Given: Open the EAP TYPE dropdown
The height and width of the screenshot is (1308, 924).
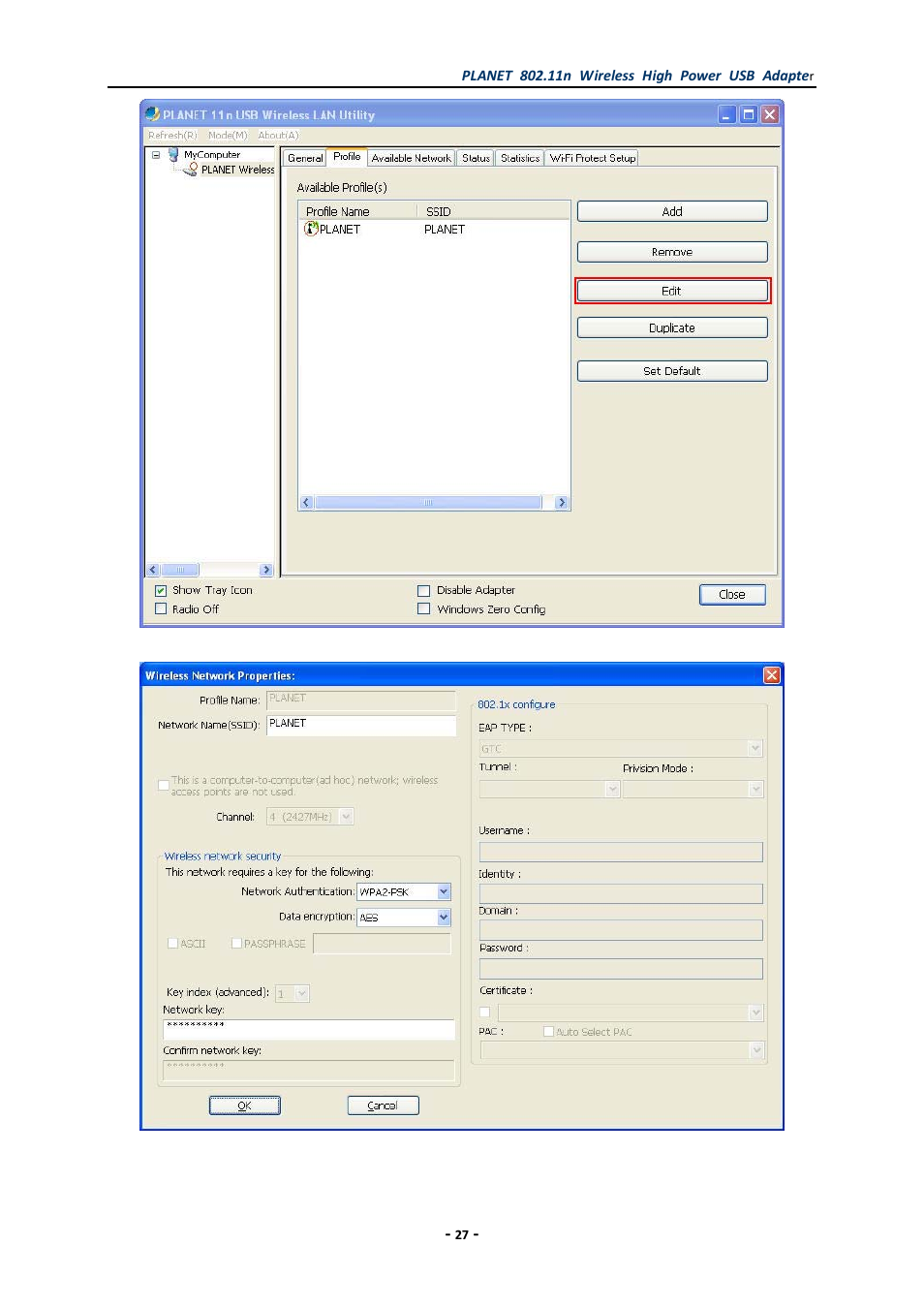Looking at the screenshot, I should coord(755,748).
